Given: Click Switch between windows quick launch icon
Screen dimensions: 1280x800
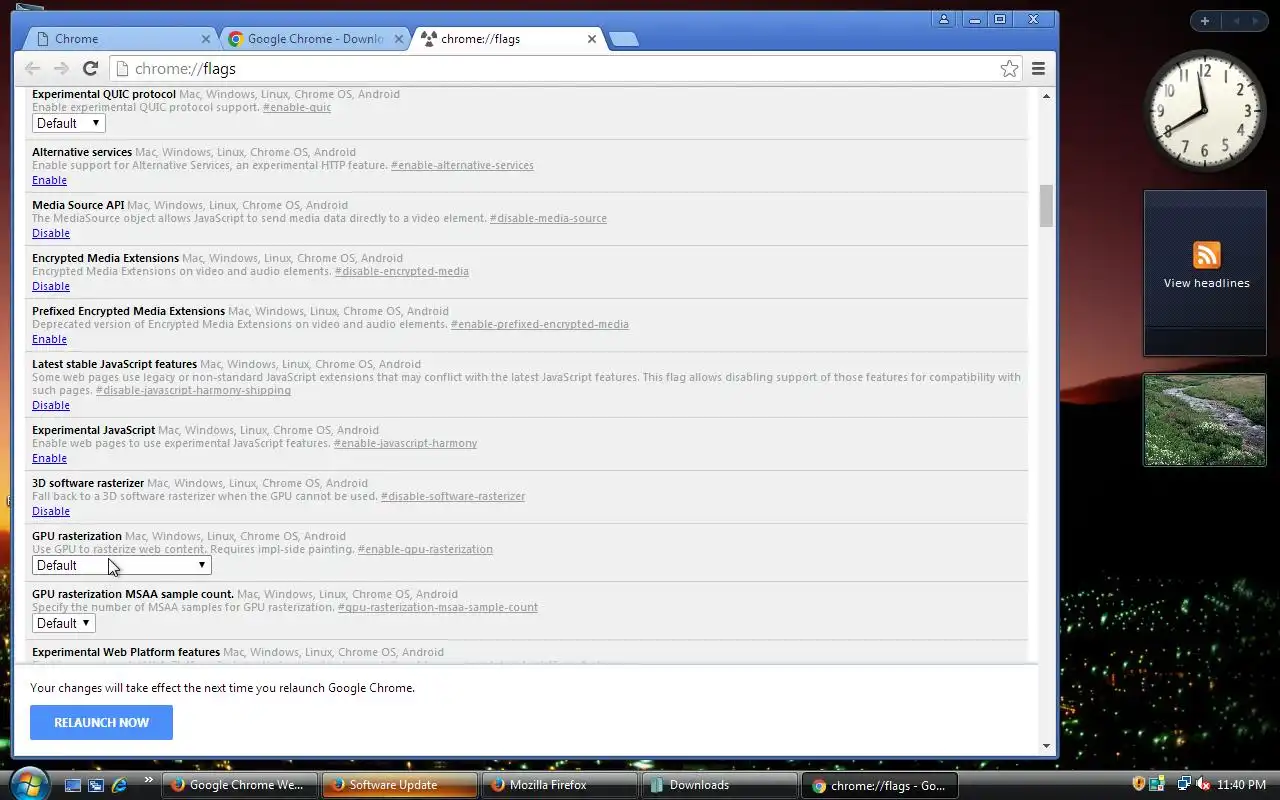Looking at the screenshot, I should pos(96,785).
